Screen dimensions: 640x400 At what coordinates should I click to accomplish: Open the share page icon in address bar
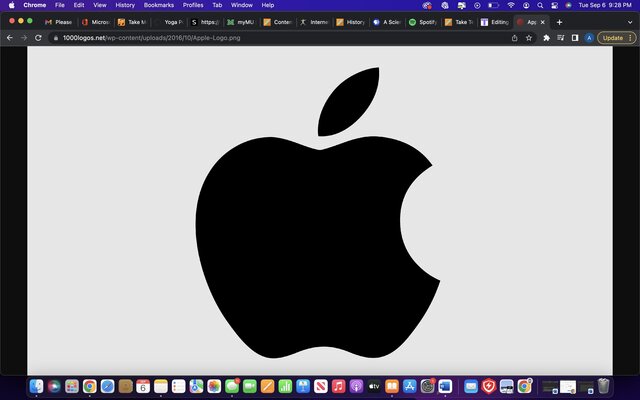pos(515,38)
